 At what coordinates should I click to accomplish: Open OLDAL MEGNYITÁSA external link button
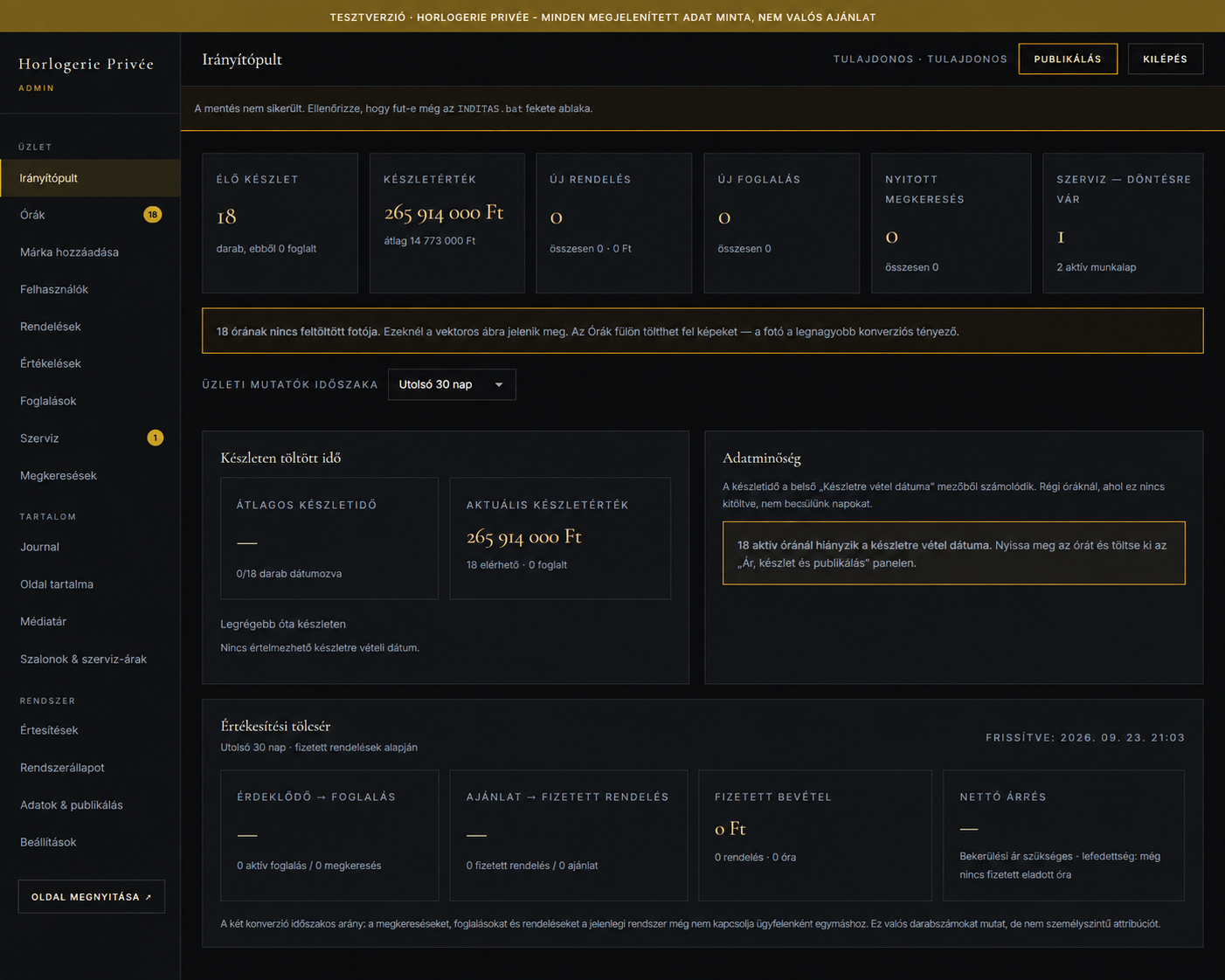92,897
